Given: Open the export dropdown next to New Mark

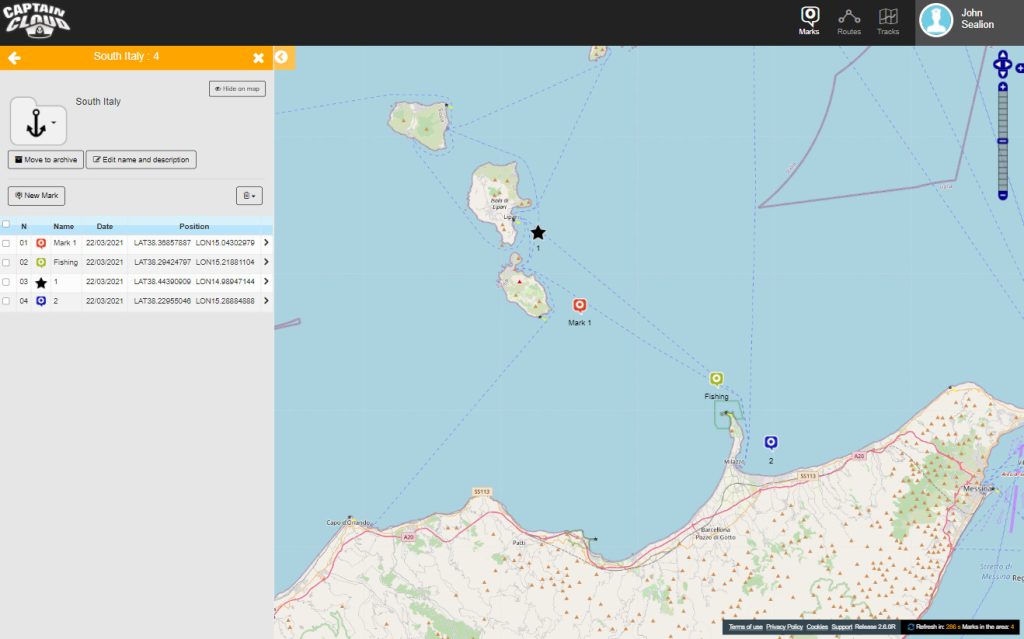Looking at the screenshot, I should 249,195.
